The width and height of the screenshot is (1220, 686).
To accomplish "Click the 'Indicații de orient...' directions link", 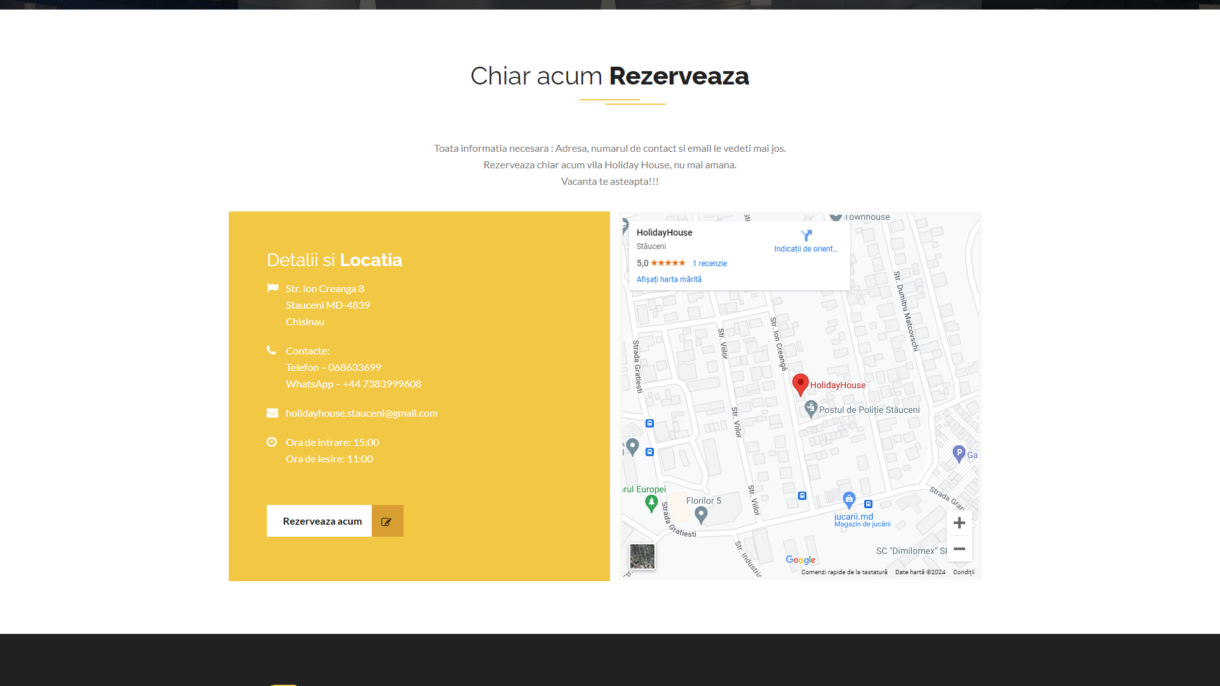I will [x=806, y=249].
